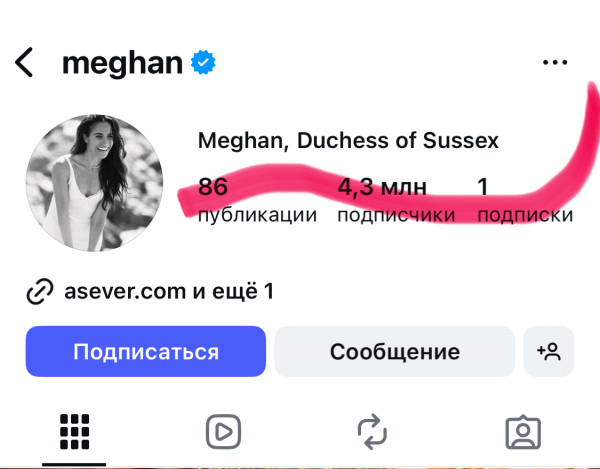The image size is (600, 469).
Task: Open the подписчики followers label
Action: pos(396,215)
